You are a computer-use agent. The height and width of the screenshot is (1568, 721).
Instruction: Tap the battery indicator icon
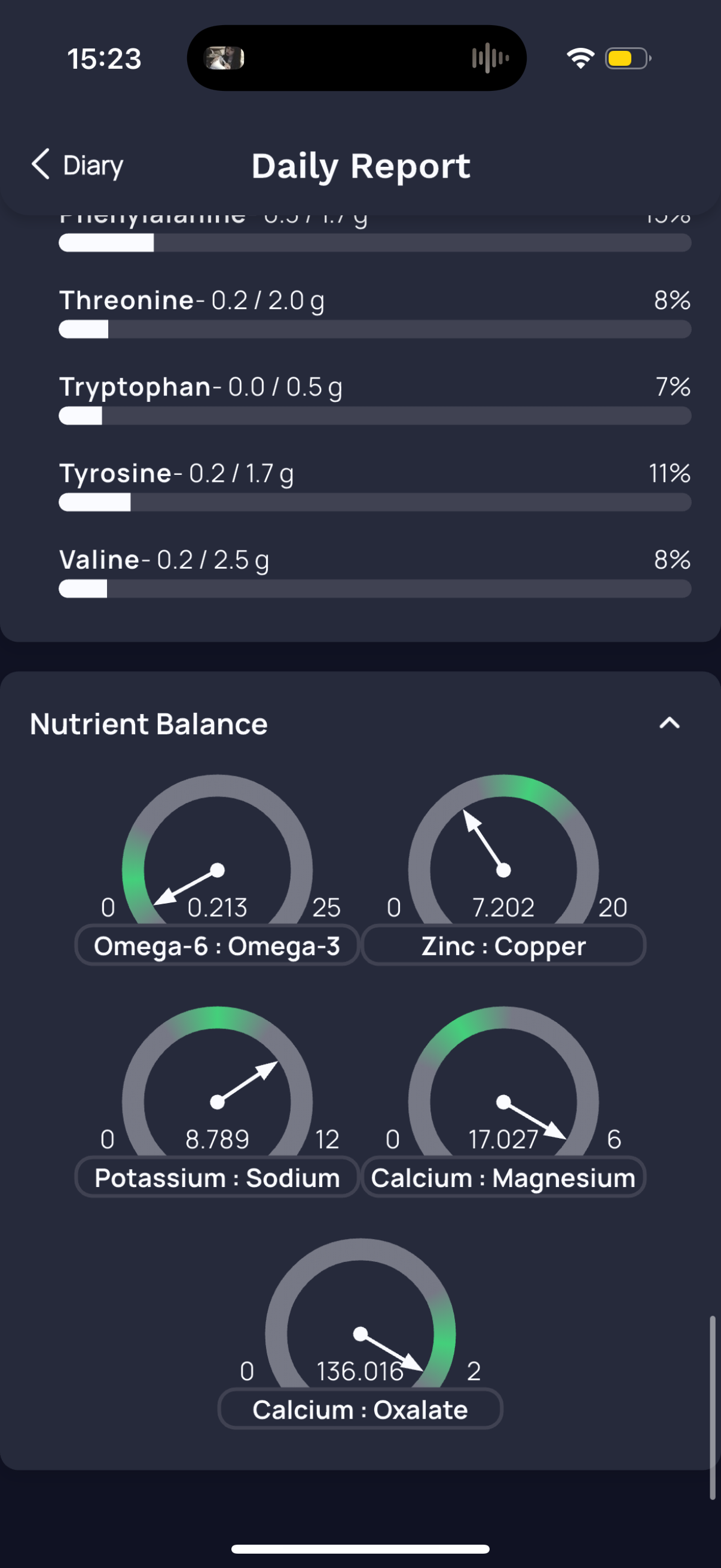click(x=628, y=59)
